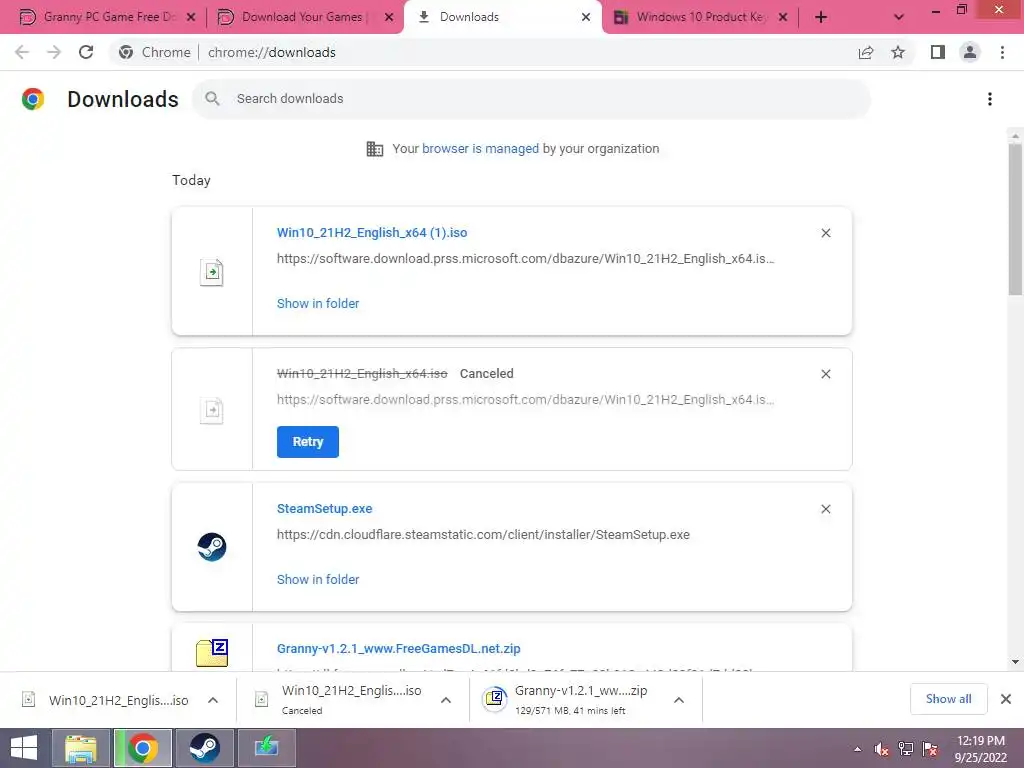Image resolution: width=1024 pixels, height=768 pixels.
Task: Remove the canceled Win10 iso entry from list
Action: click(x=825, y=374)
